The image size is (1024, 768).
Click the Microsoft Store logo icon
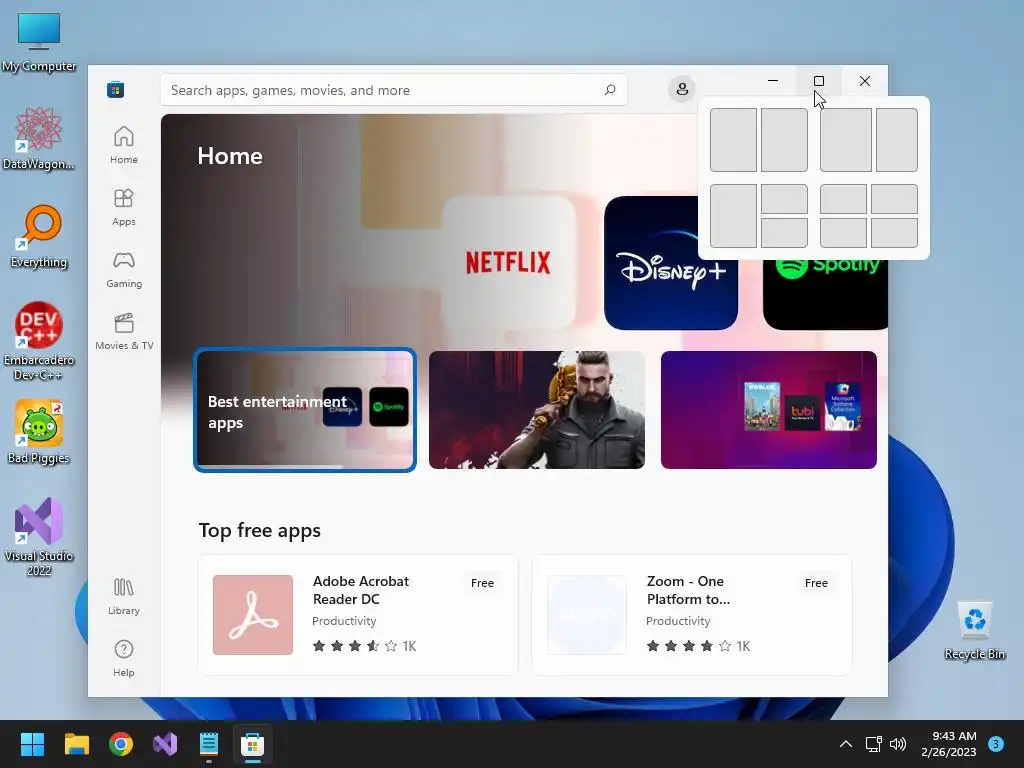point(116,89)
